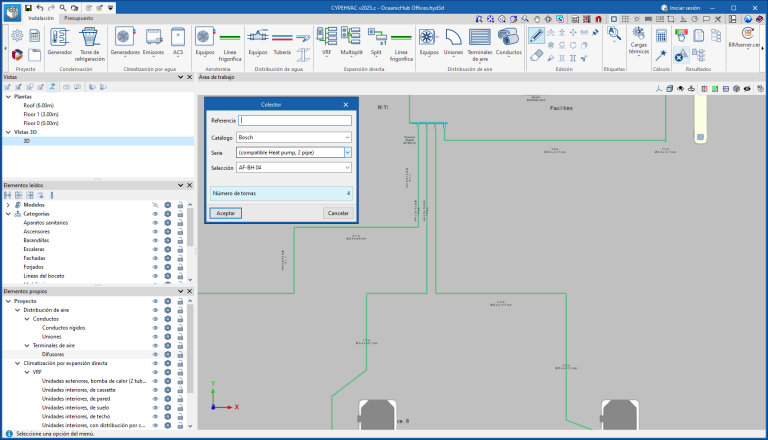Toggle visibility of Escaleras category
Screen dimensions: 768x440
pos(155,249)
